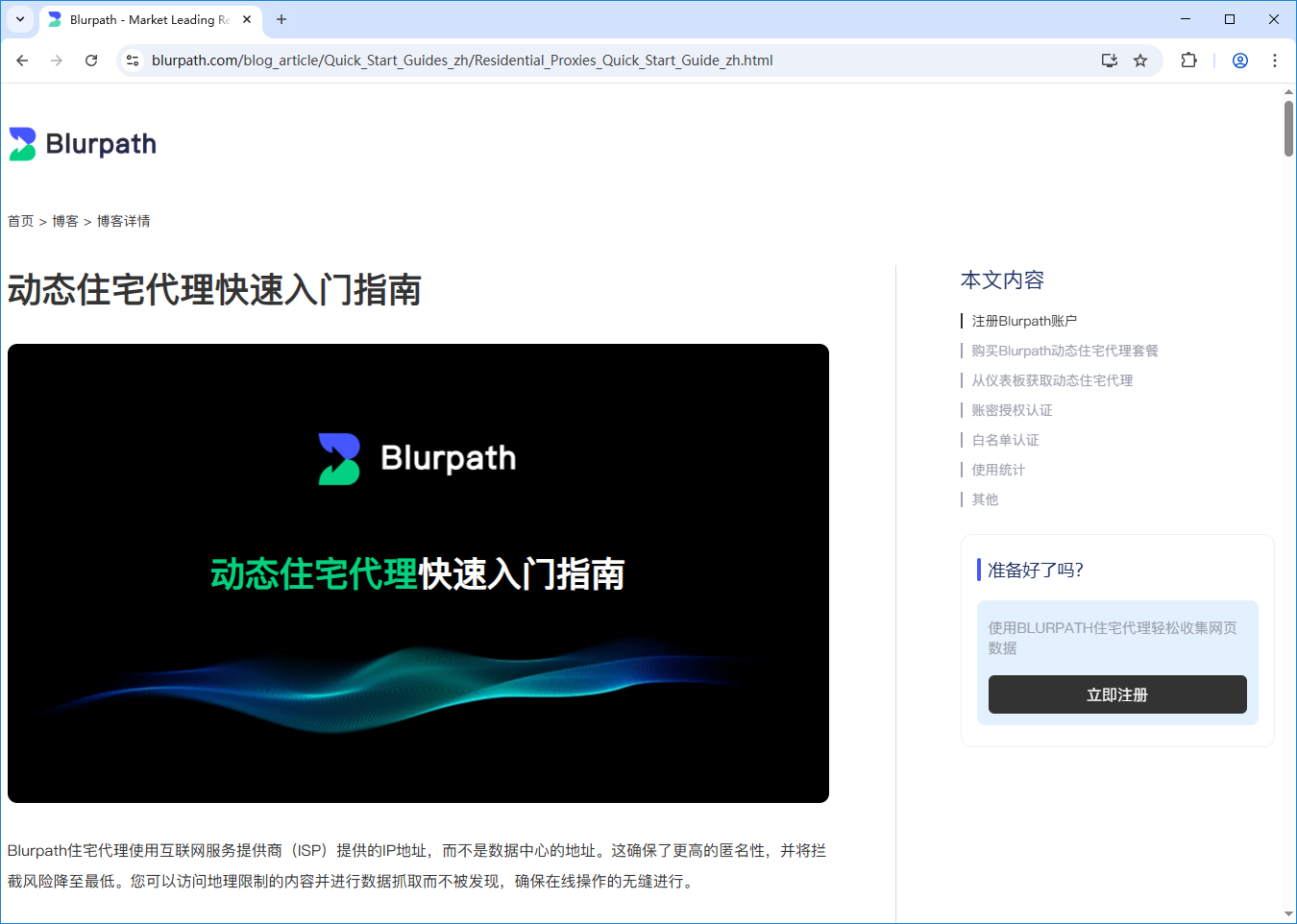Click the browser back arrow
This screenshot has height=924, width=1297.
22,61
